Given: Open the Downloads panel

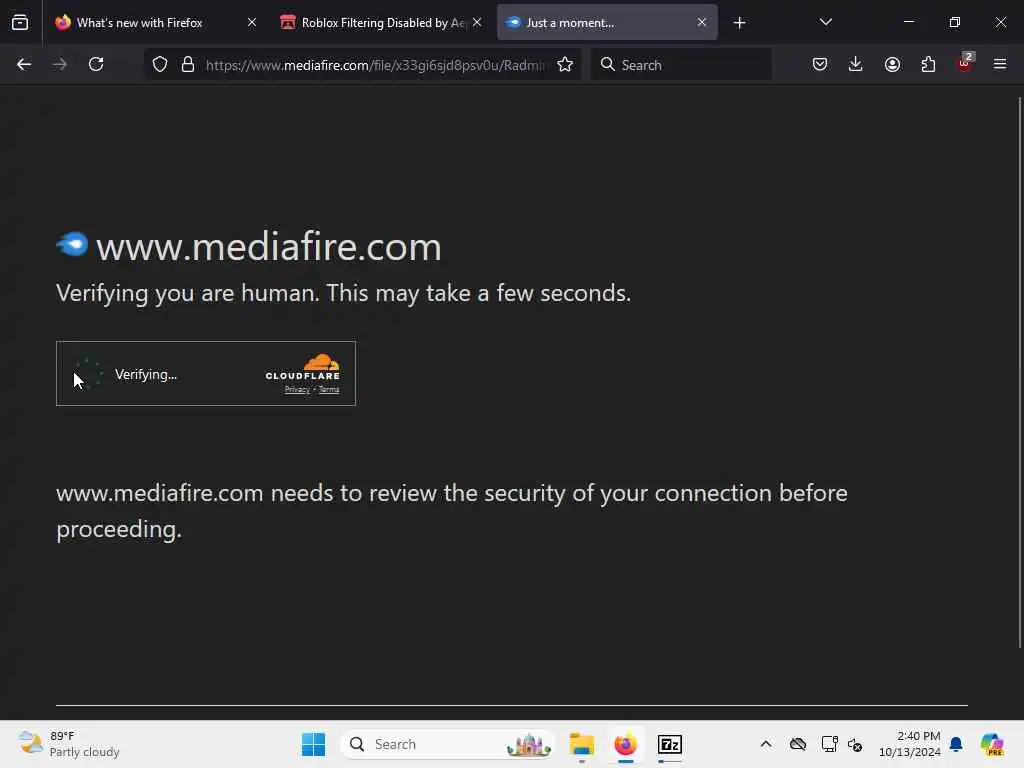Looking at the screenshot, I should coord(856,64).
